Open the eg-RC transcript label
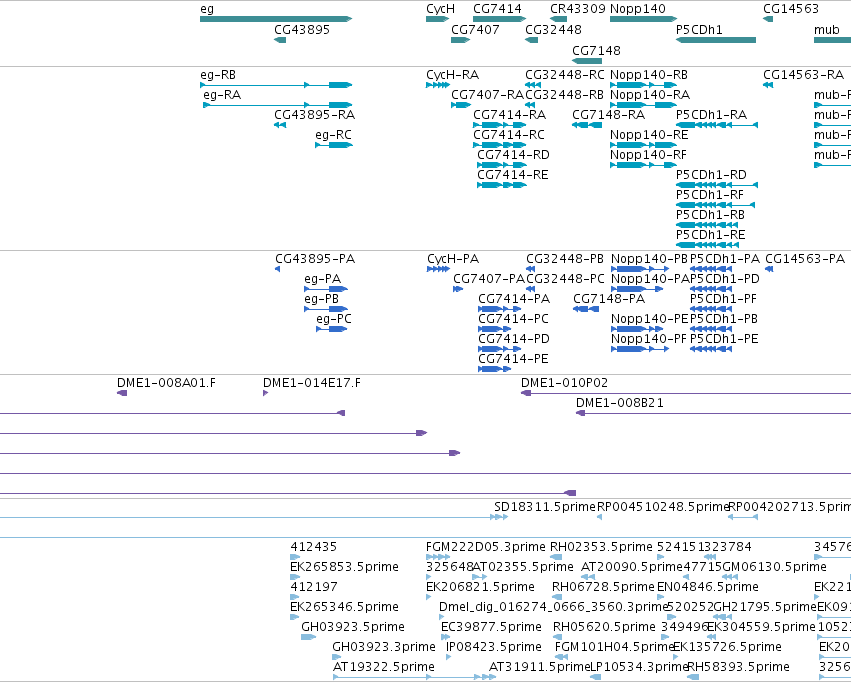 333,135
